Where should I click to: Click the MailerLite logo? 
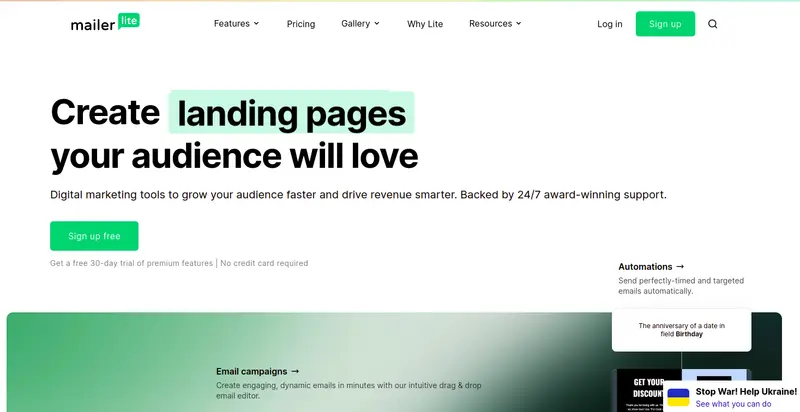click(105, 23)
